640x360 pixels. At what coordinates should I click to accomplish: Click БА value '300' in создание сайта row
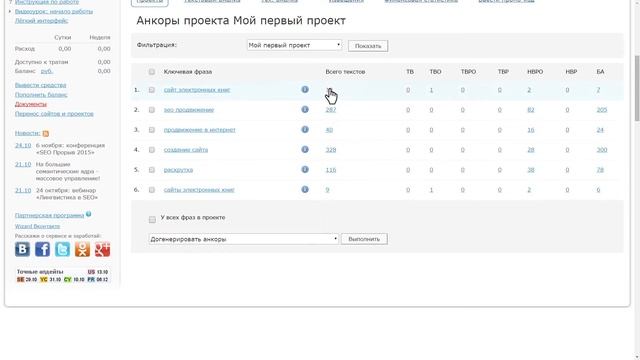(x=602, y=150)
